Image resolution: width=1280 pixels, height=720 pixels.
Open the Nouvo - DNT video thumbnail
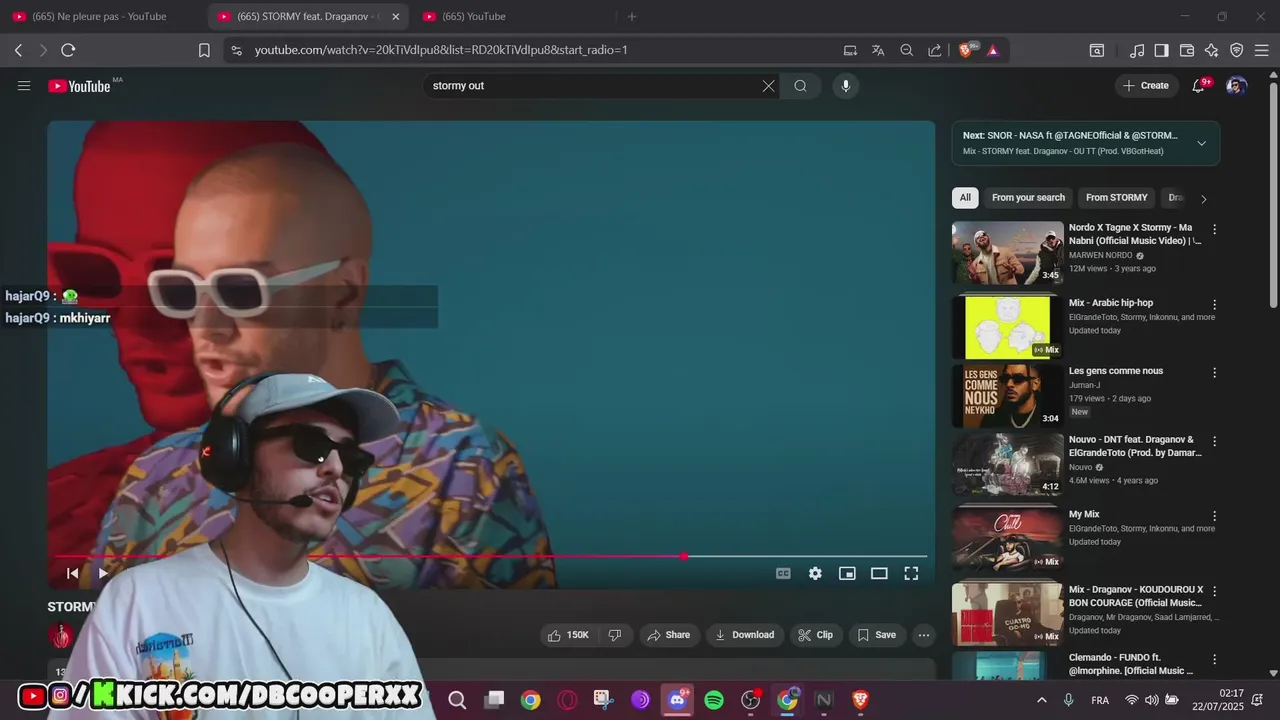pos(1007,464)
